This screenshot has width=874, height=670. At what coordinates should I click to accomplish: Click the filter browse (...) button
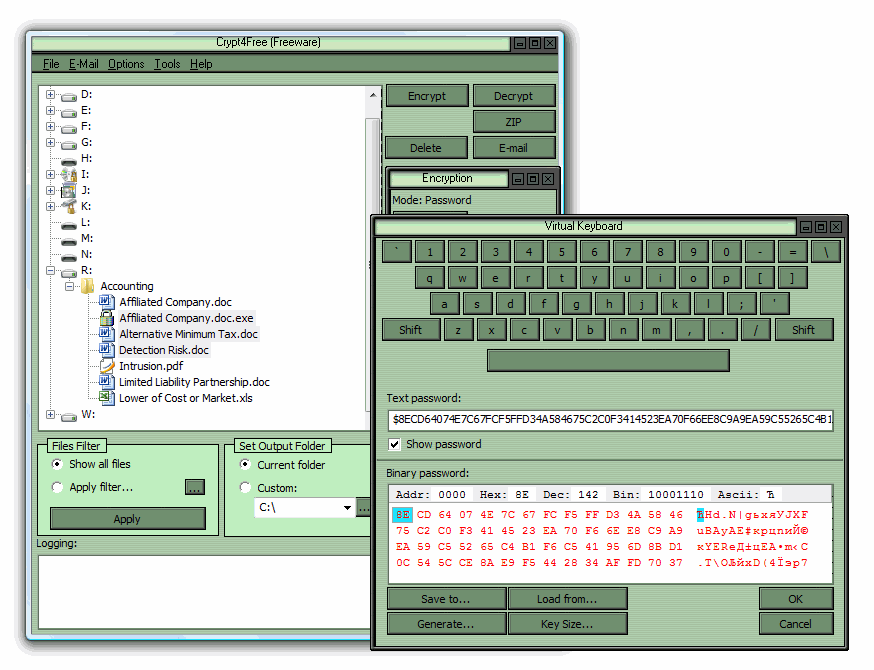pos(195,487)
